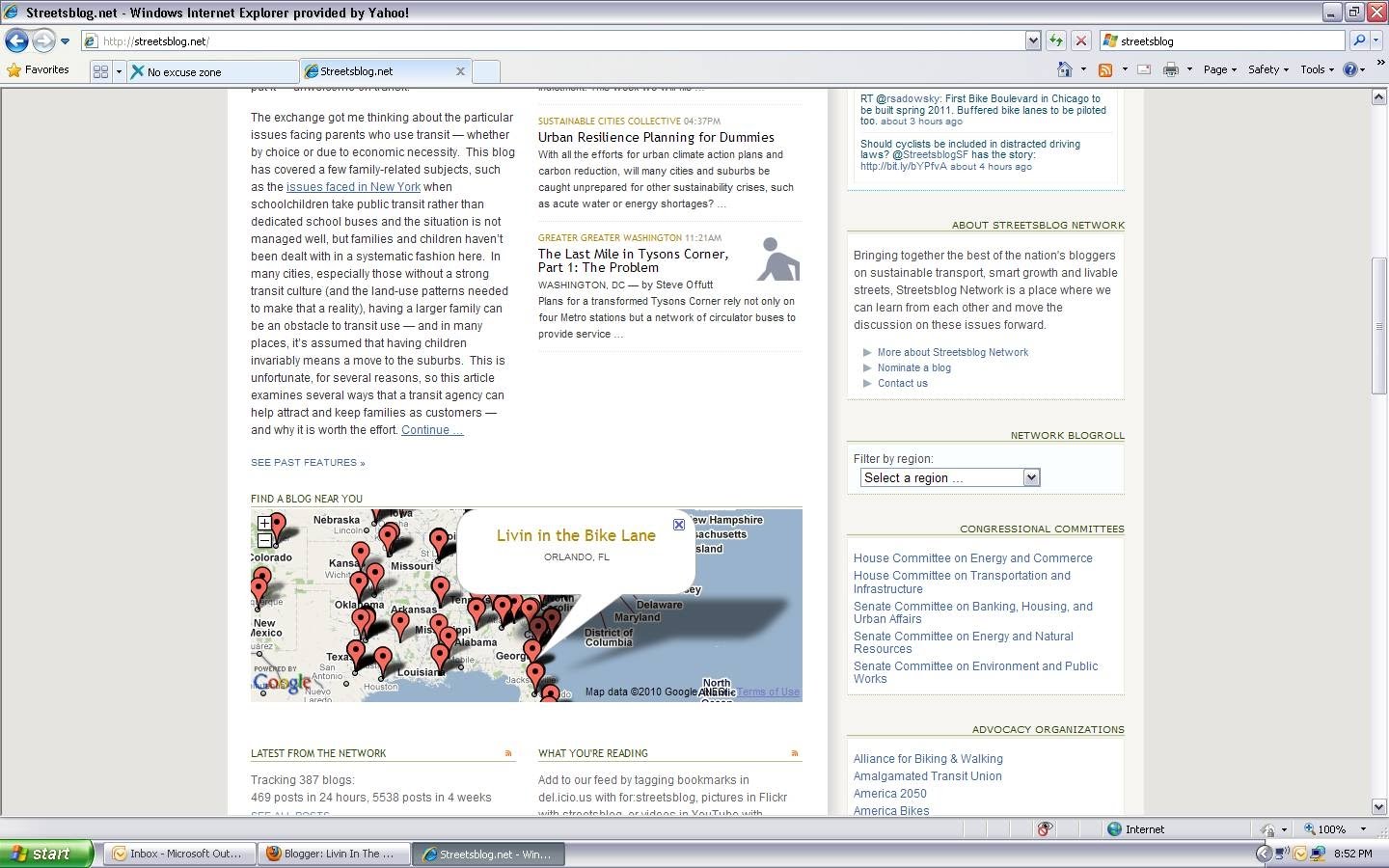Click the browser Forward arrow button
The height and width of the screenshot is (868, 1389).
tap(43, 41)
